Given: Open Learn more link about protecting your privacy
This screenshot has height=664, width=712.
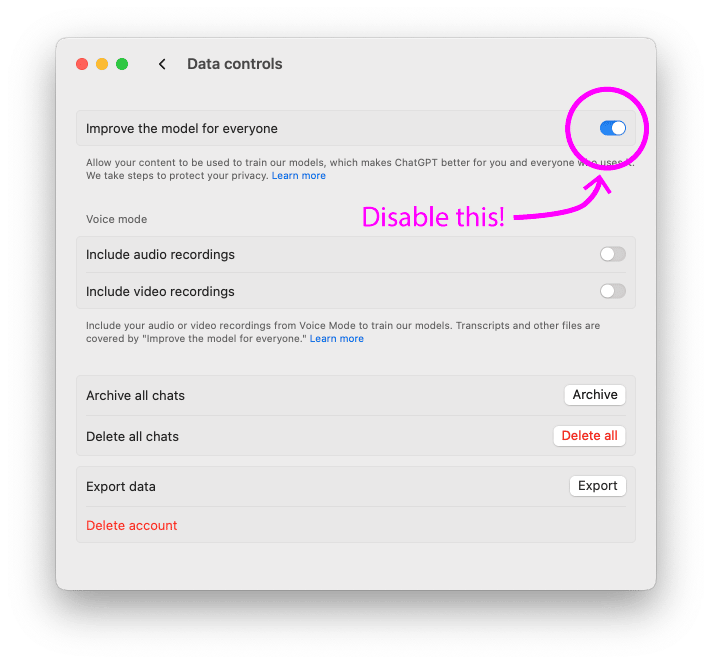Looking at the screenshot, I should click(298, 176).
